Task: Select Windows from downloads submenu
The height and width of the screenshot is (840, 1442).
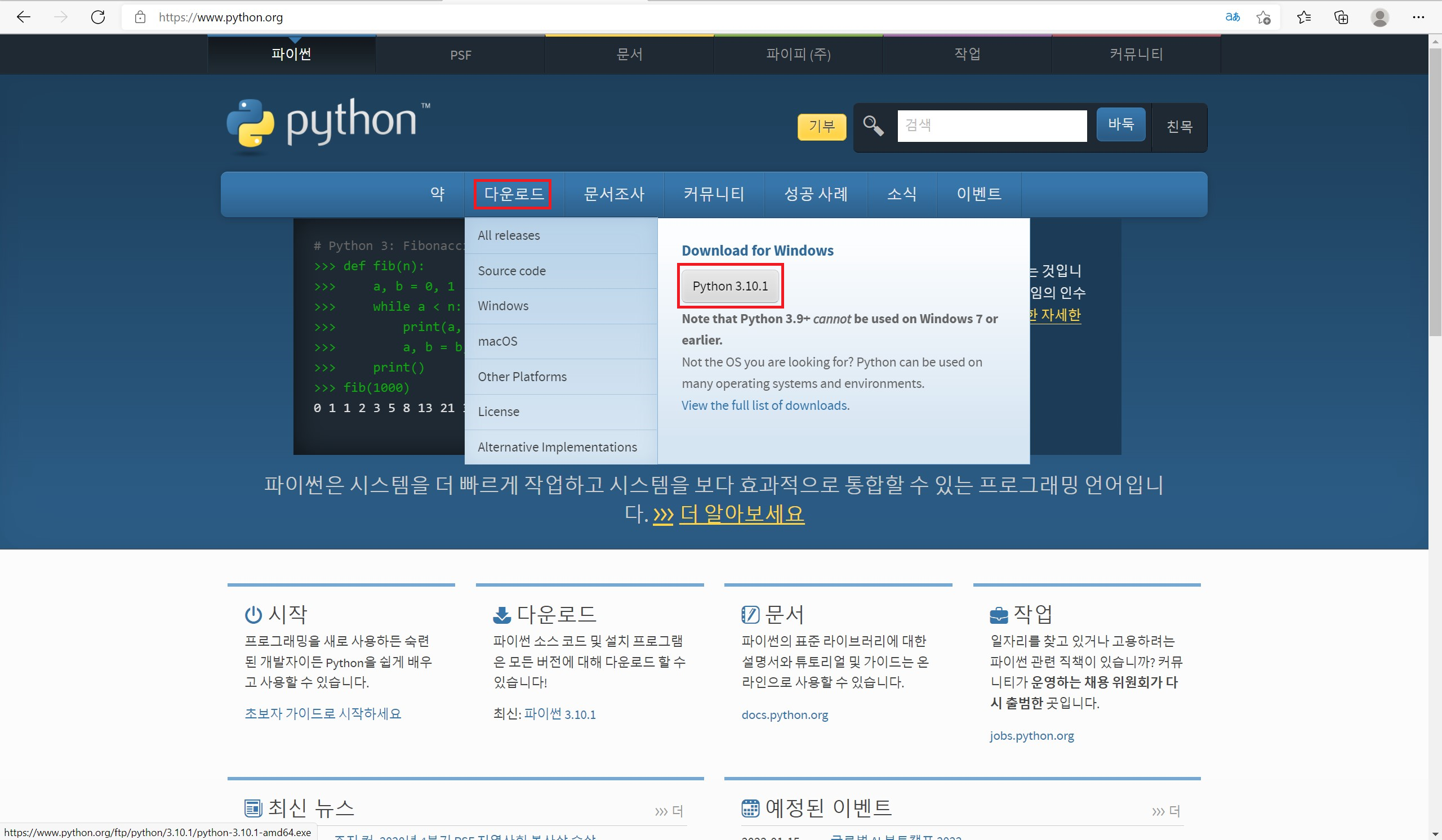Action: point(503,306)
